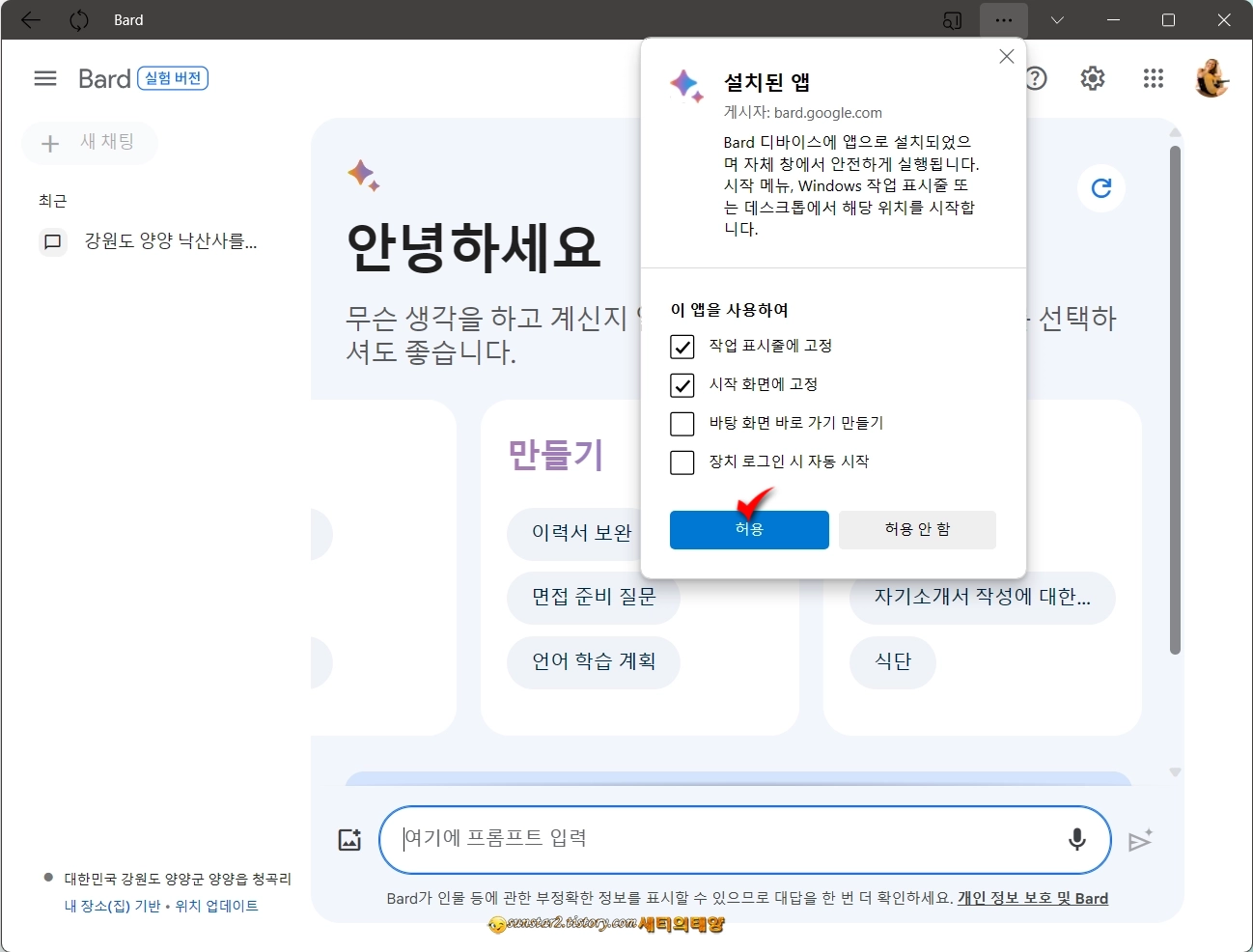The height and width of the screenshot is (952, 1253).
Task: Click the vertical scrollbar thumb
Action: [1175, 401]
